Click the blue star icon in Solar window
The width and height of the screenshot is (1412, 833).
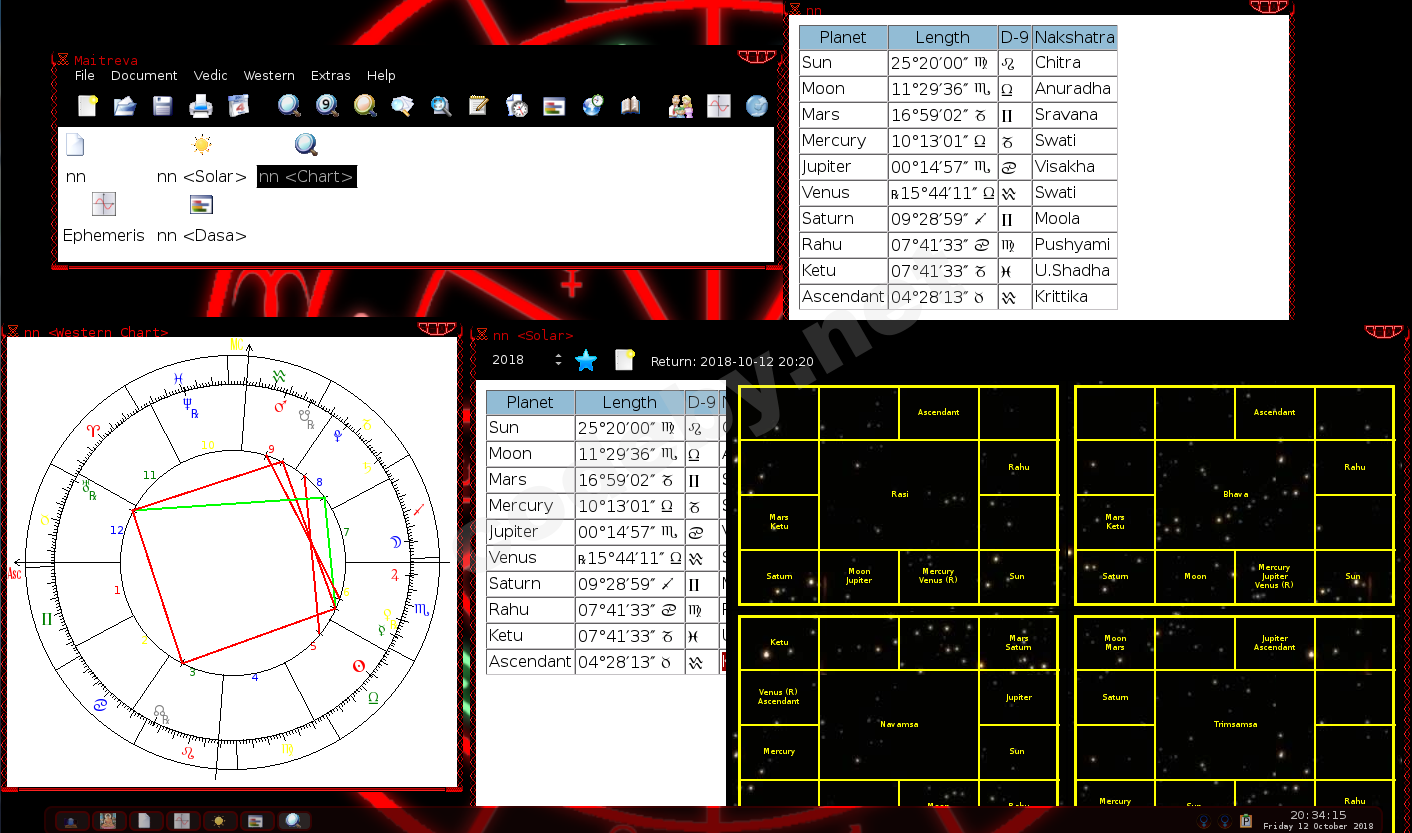click(586, 361)
